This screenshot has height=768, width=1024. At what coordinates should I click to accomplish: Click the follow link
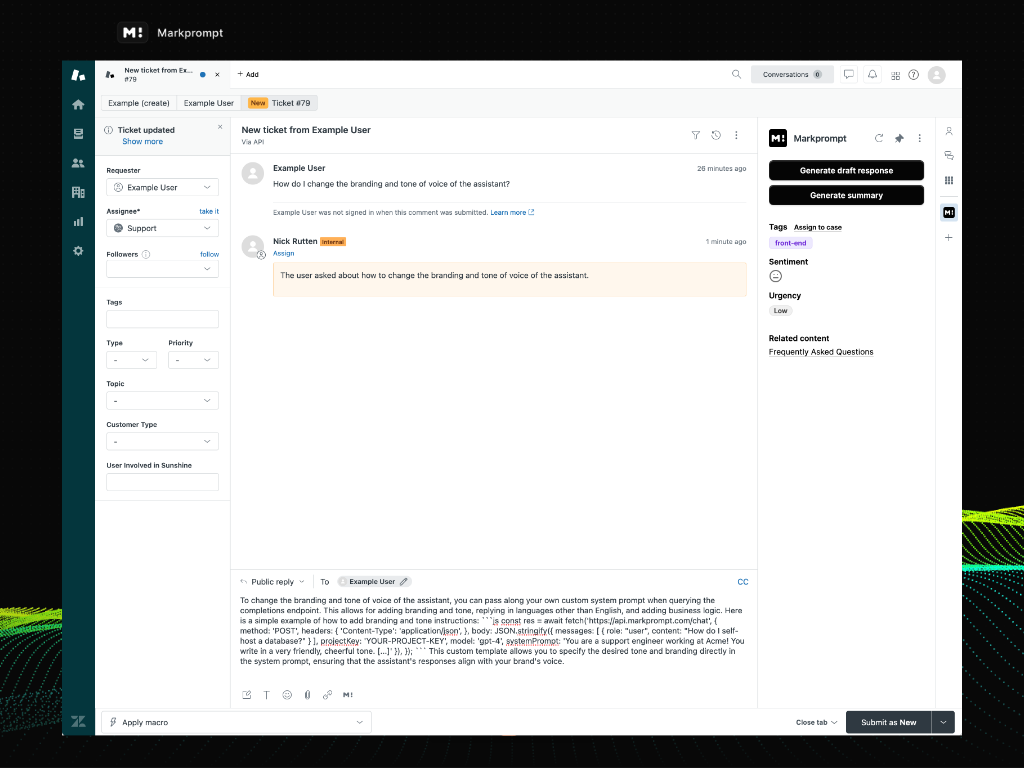(x=210, y=255)
